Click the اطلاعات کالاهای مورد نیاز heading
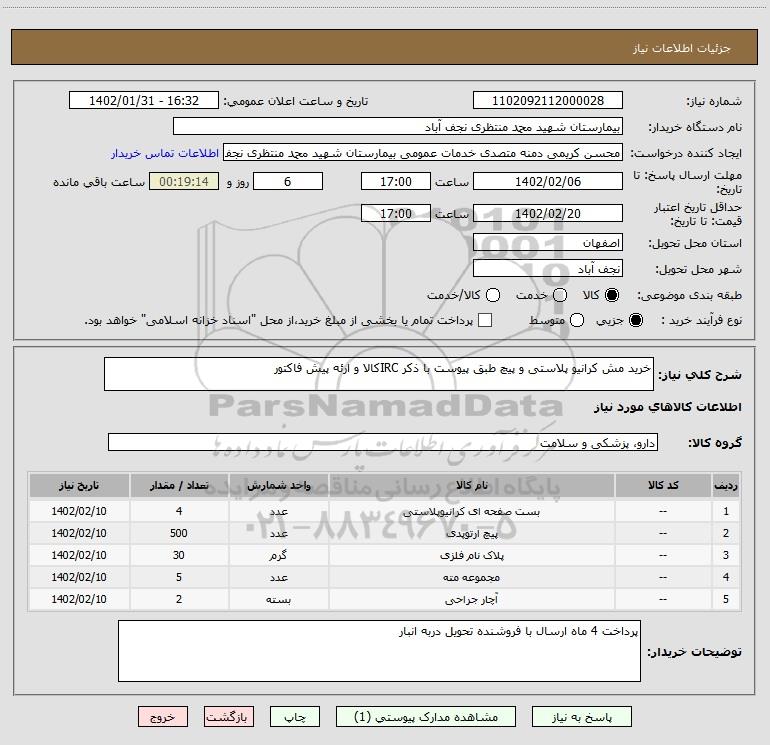The image size is (770, 745). 667,407
